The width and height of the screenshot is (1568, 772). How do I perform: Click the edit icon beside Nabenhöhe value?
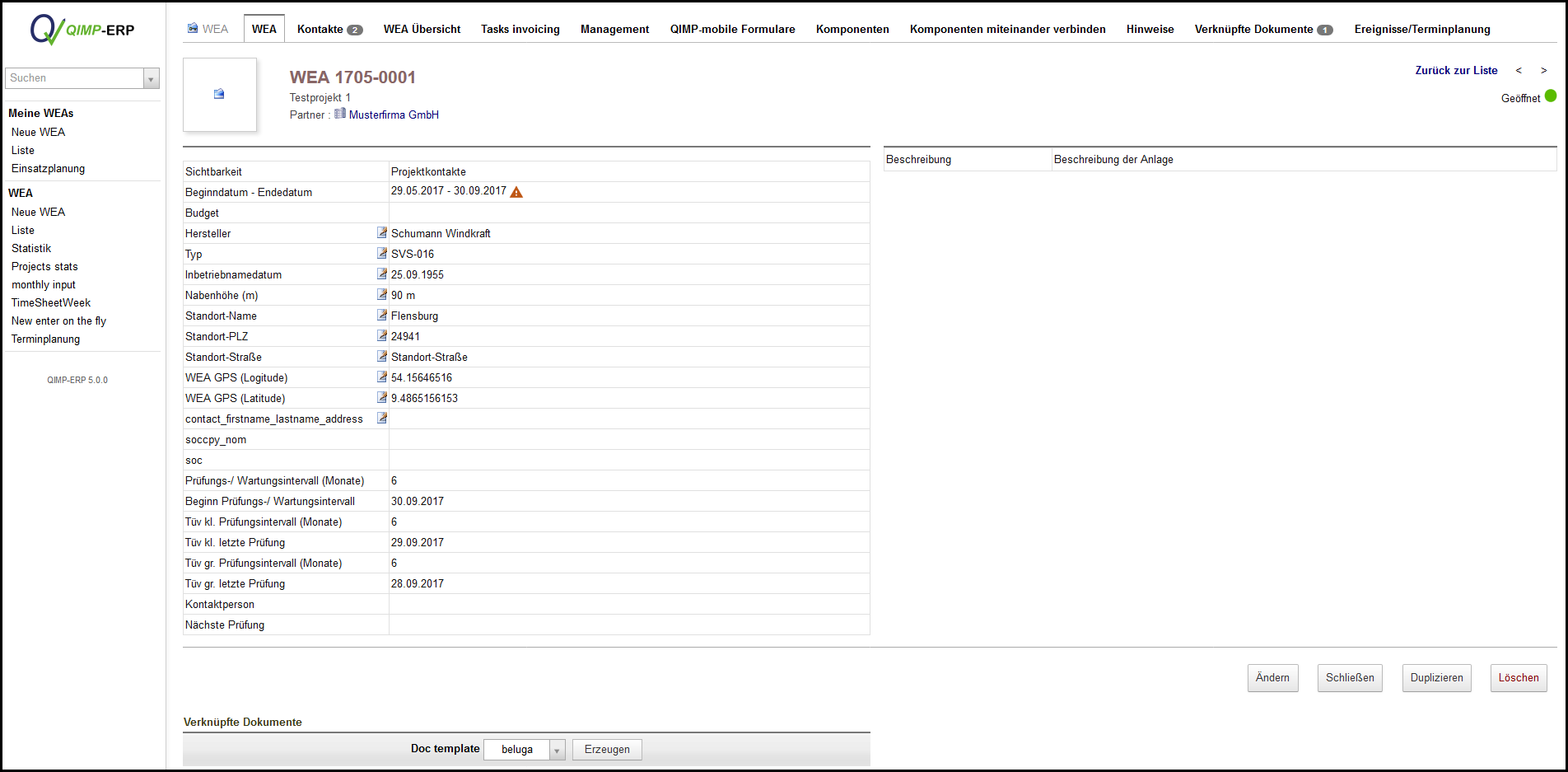pyautogui.click(x=381, y=295)
